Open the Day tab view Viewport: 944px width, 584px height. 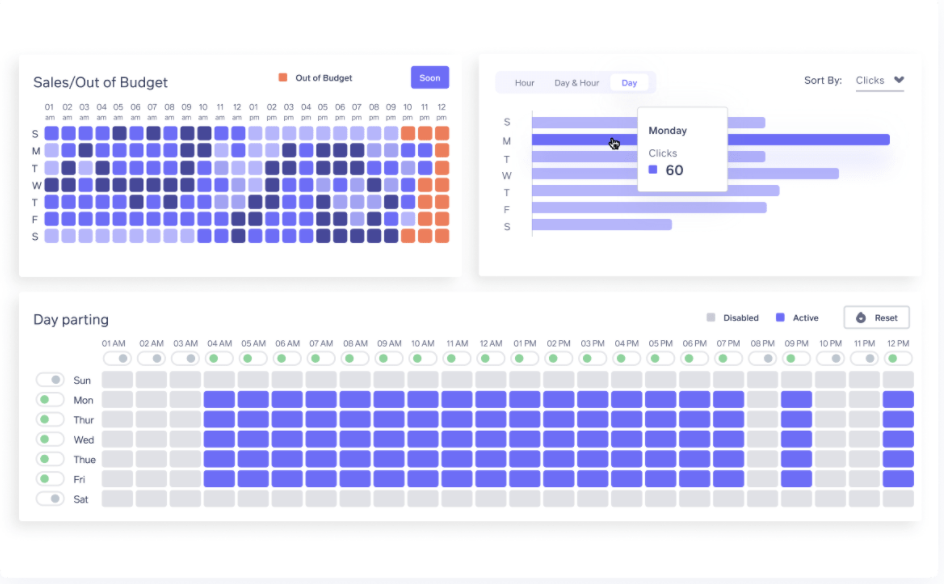tap(629, 83)
